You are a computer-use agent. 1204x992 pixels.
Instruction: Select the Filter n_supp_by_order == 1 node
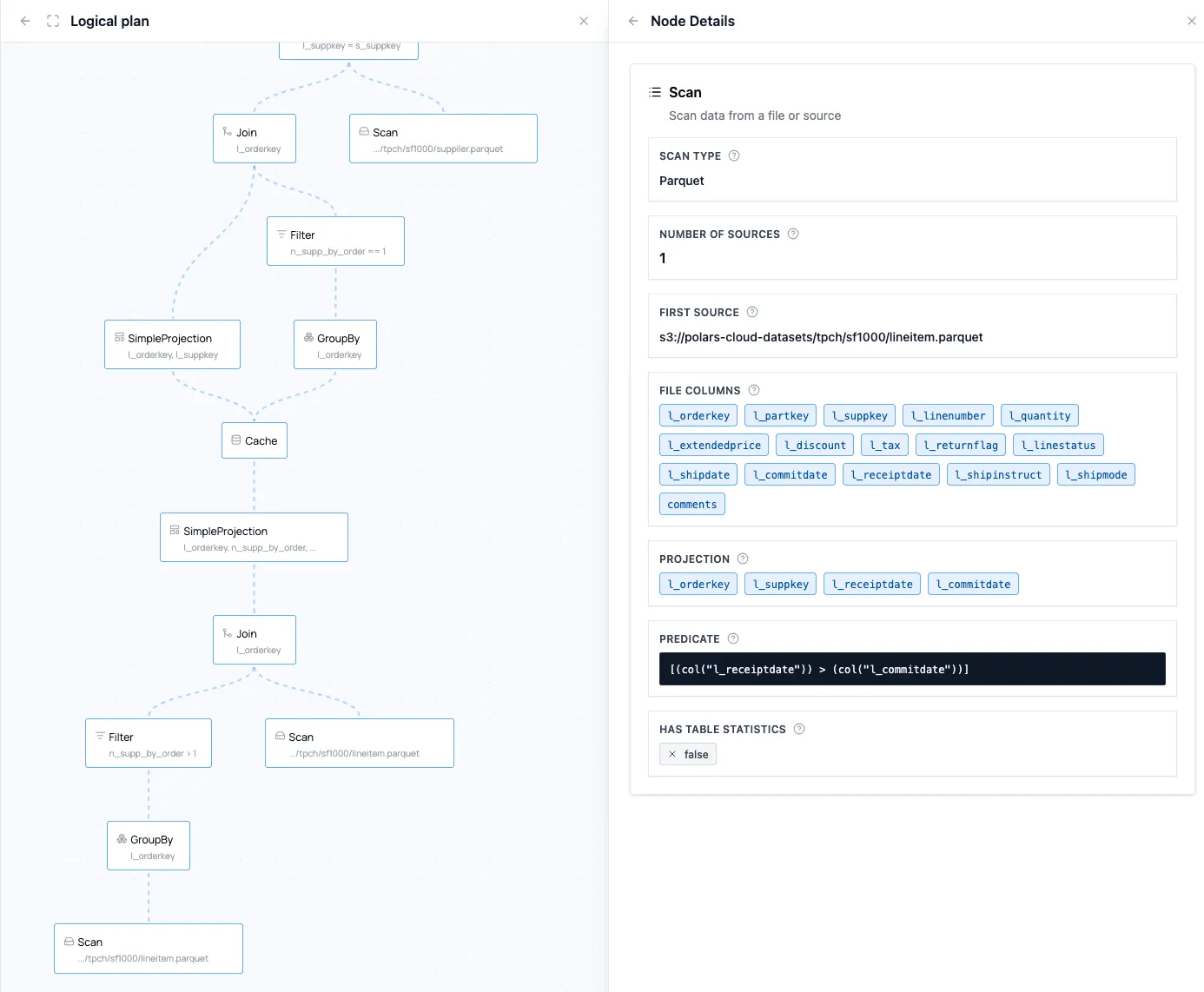(335, 241)
